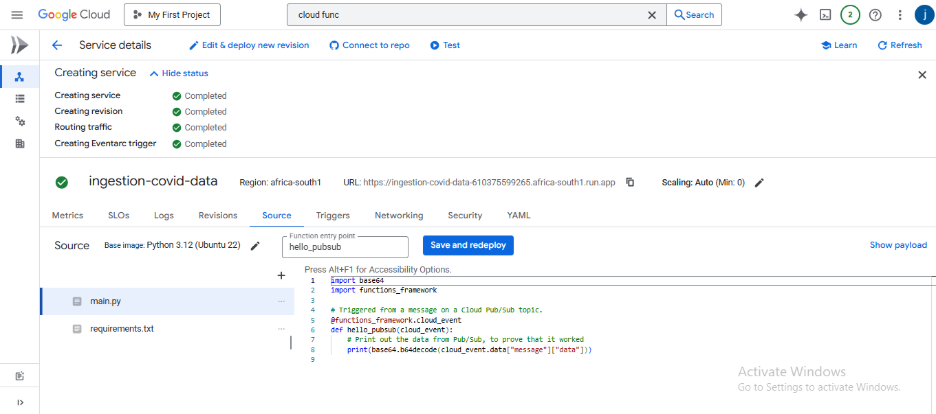936x414 pixels.
Task: Open notifications badge showing 2
Action: pyautogui.click(x=850, y=15)
